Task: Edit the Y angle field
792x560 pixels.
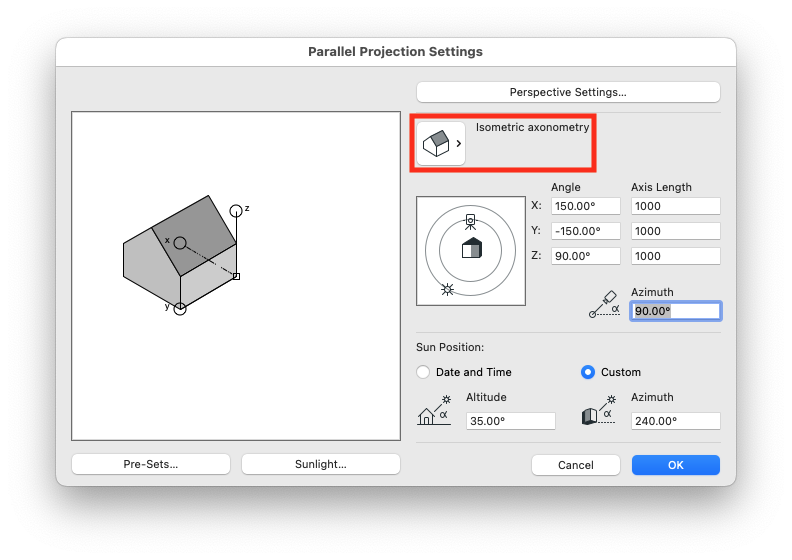Action: [585, 231]
